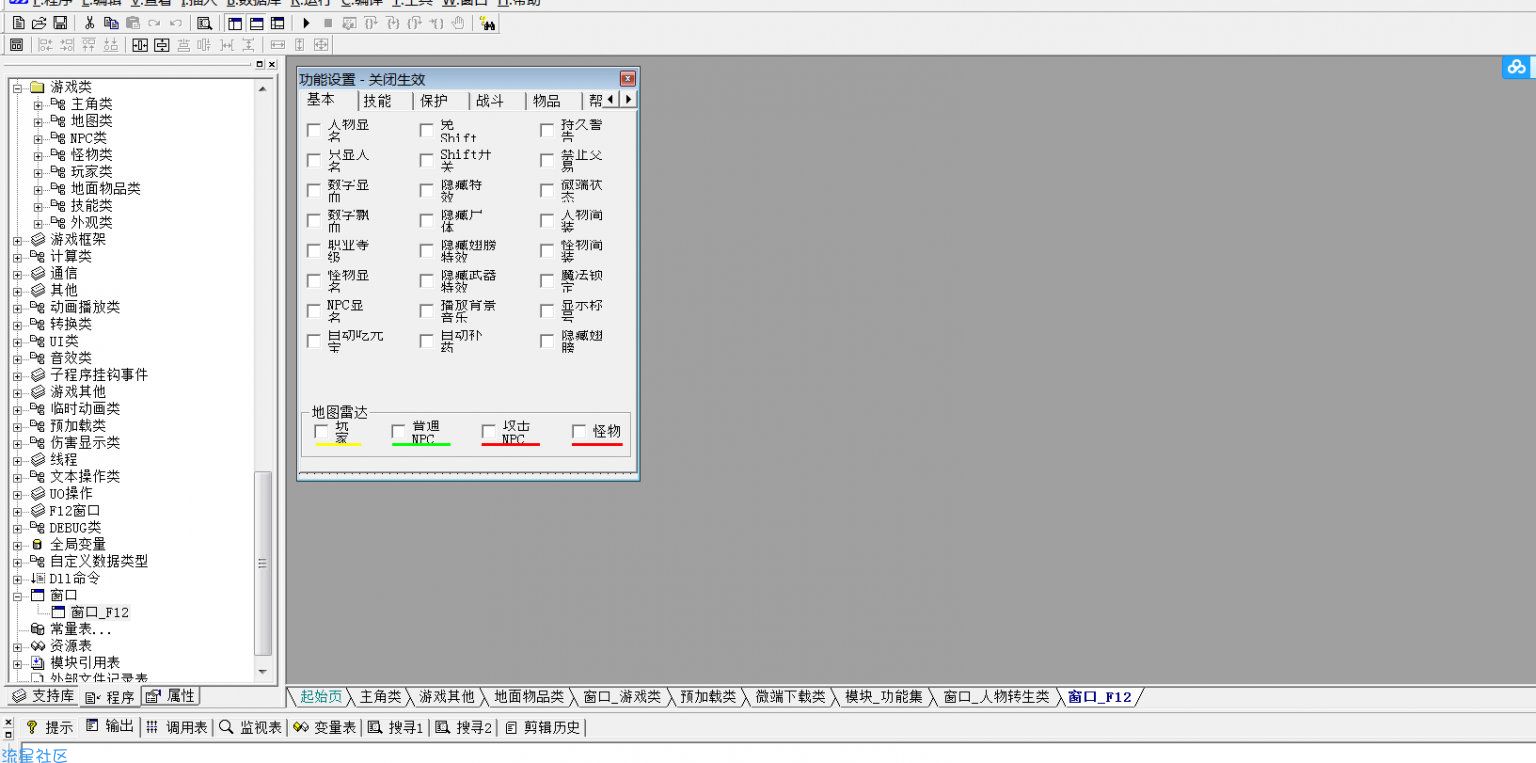Click the tree scrollbar up arrow
Viewport: 1536px width, 763px height.
(x=263, y=89)
